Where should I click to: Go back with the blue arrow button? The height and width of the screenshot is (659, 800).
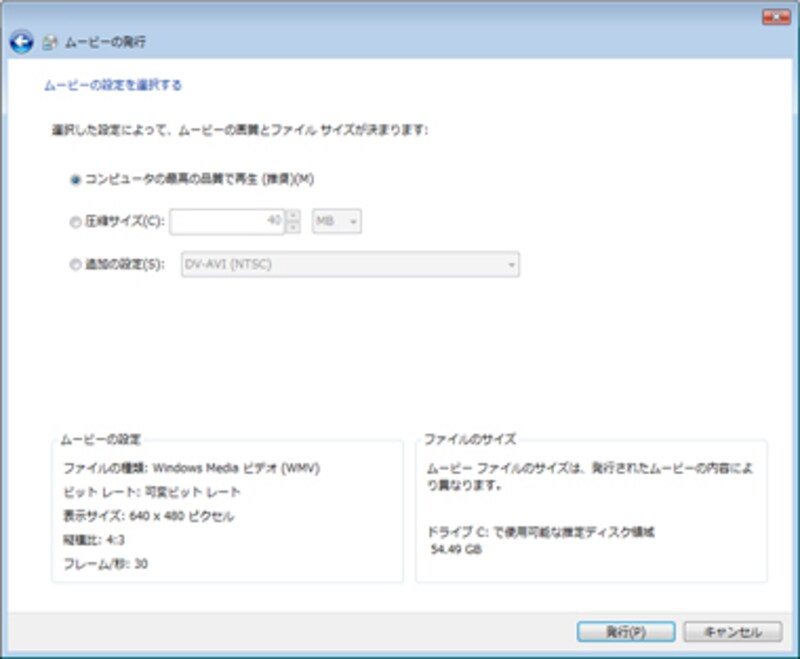pos(21,42)
